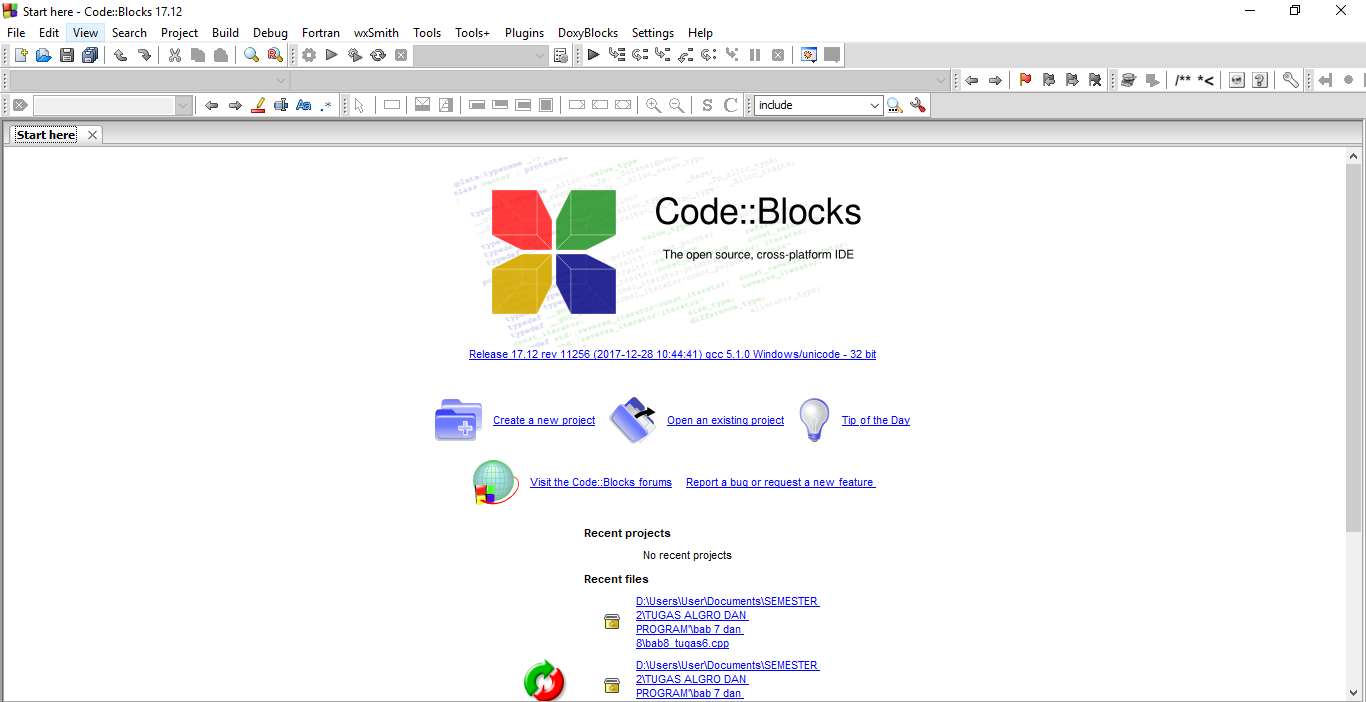Click the Stop debugger icon
This screenshot has height=702, width=1366.
click(x=778, y=55)
